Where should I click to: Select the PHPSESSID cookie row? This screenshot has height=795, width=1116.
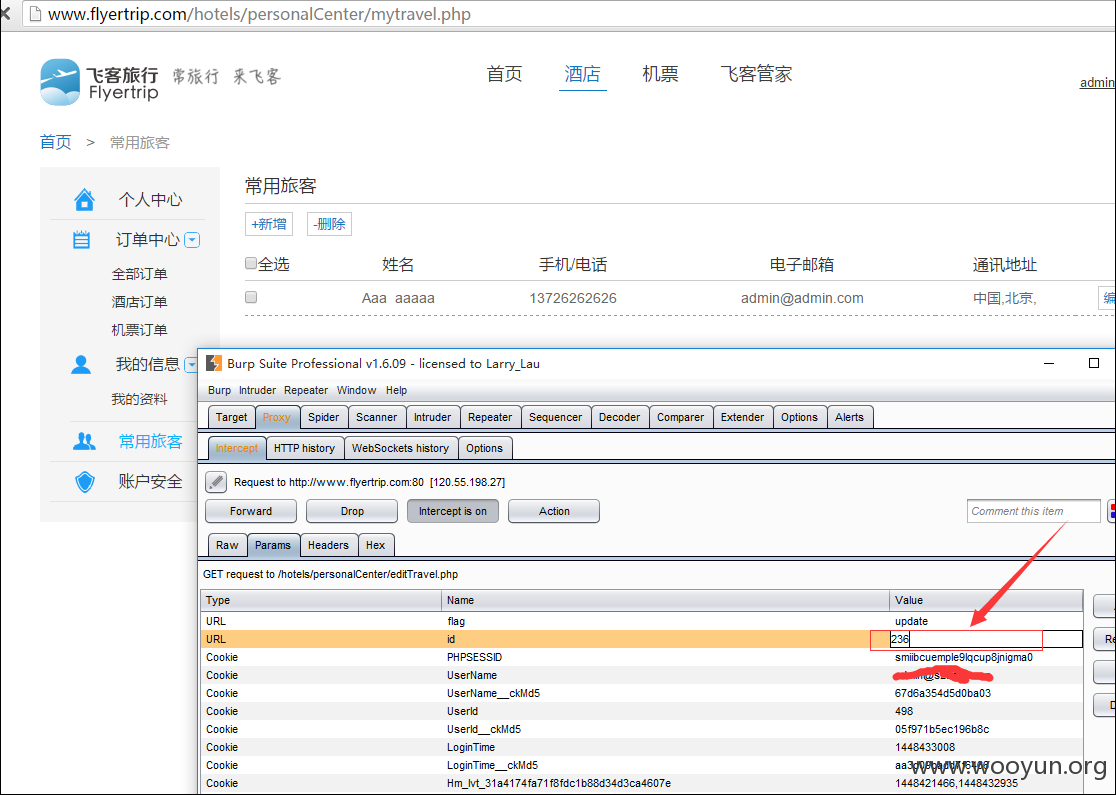(642, 658)
